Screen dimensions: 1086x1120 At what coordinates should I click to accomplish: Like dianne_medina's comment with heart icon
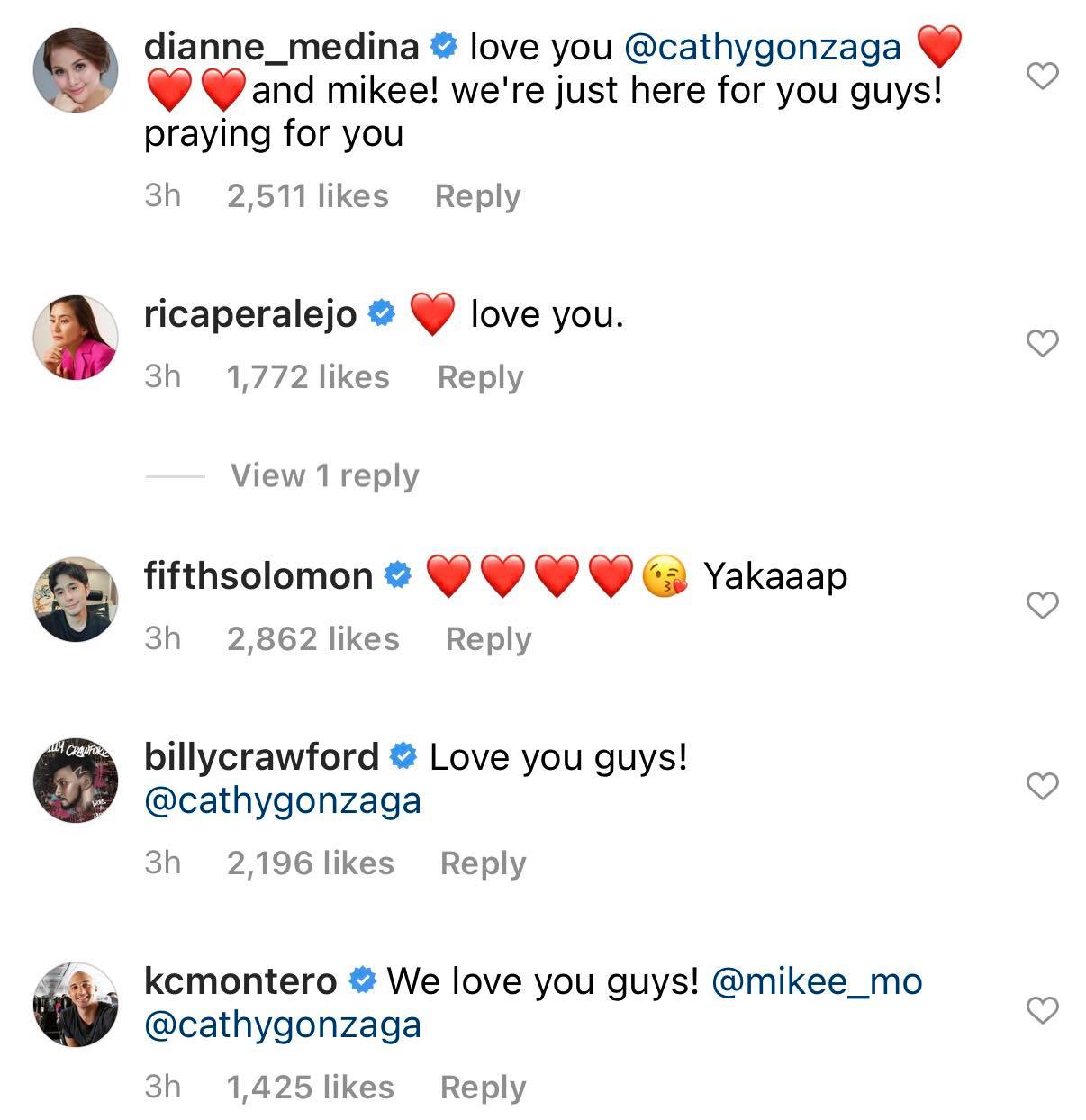pos(1042,77)
